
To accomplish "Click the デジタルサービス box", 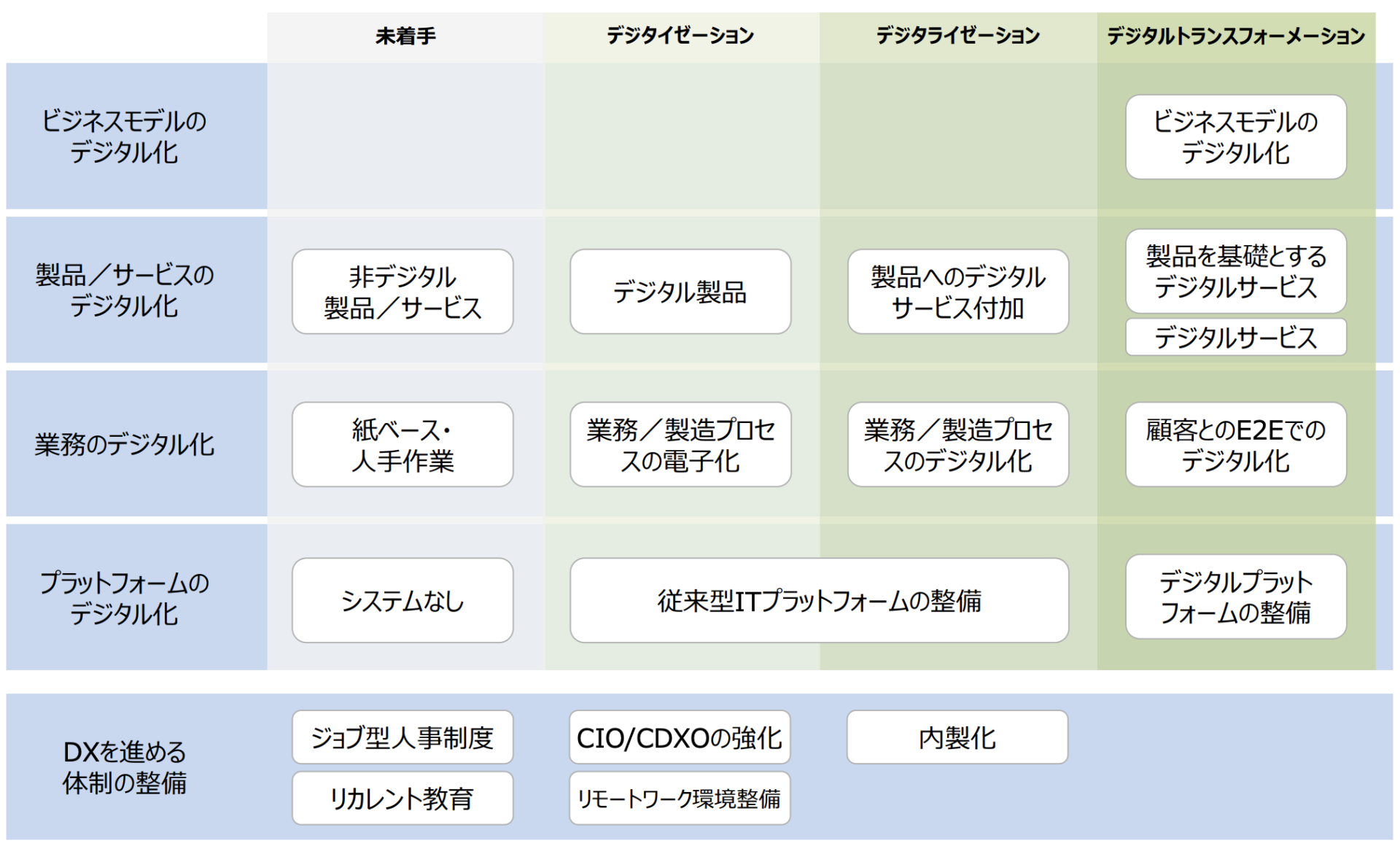I will pos(1235,337).
